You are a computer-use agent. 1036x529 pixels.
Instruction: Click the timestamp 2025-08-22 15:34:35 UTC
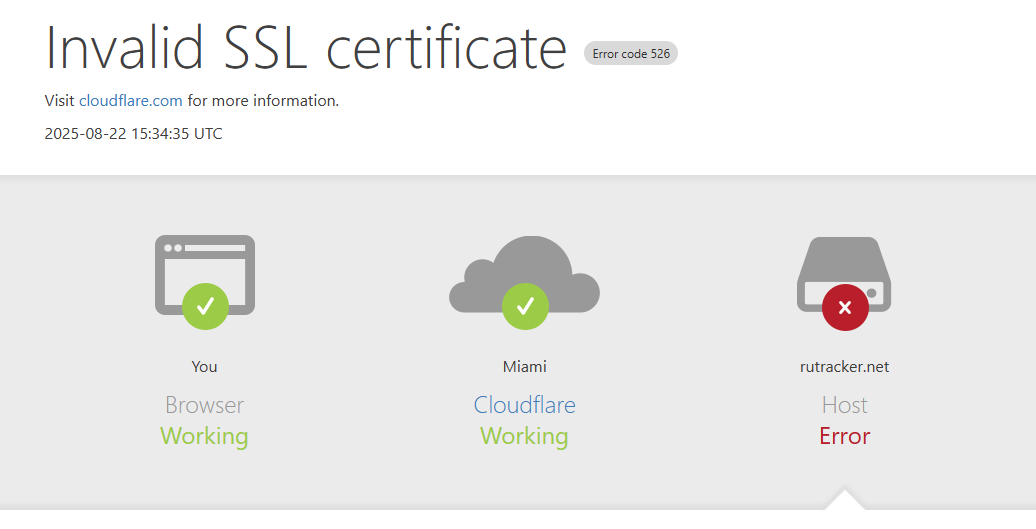click(x=133, y=133)
